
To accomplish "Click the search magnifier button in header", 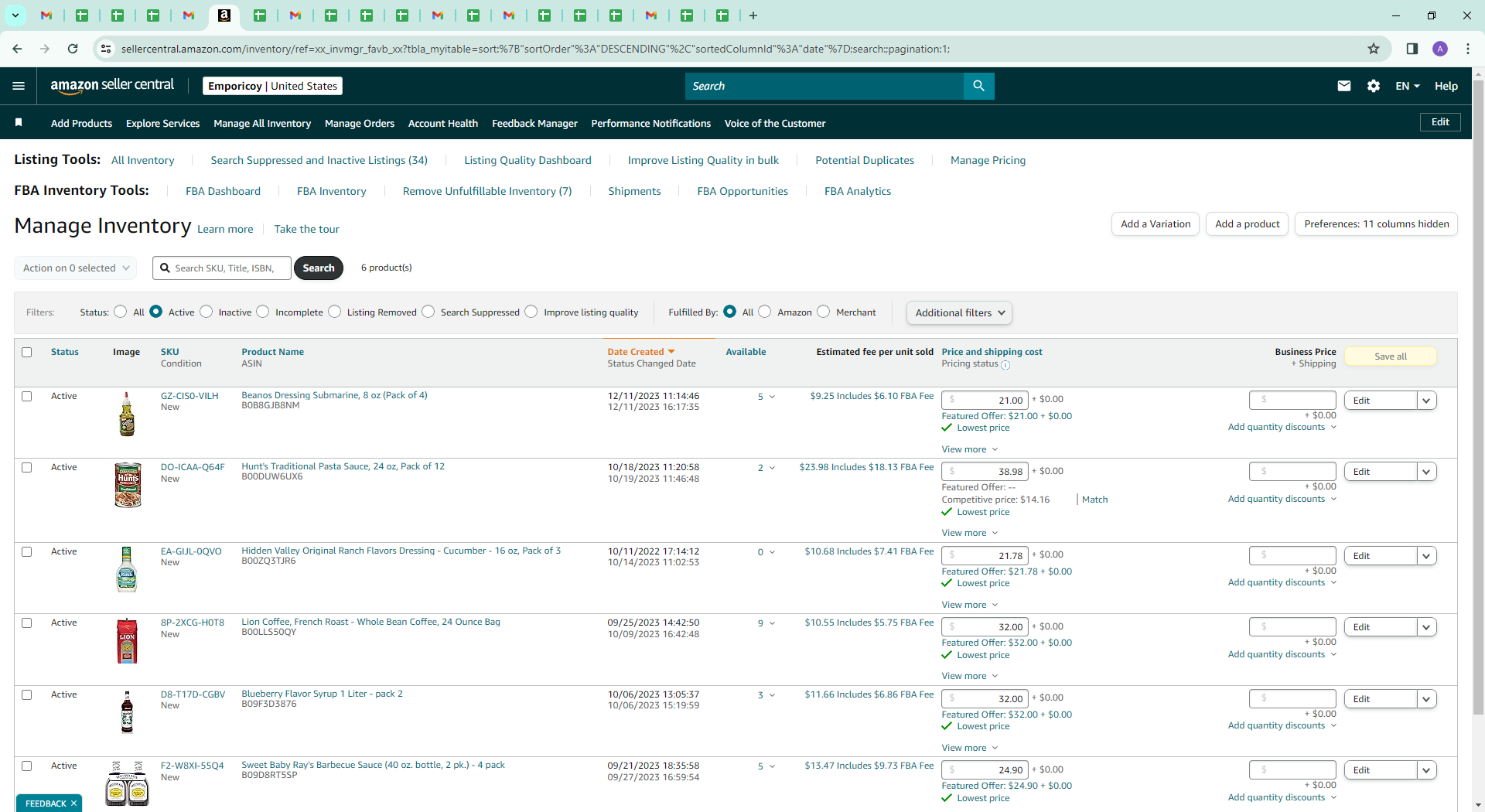I will pyautogui.click(x=978, y=86).
